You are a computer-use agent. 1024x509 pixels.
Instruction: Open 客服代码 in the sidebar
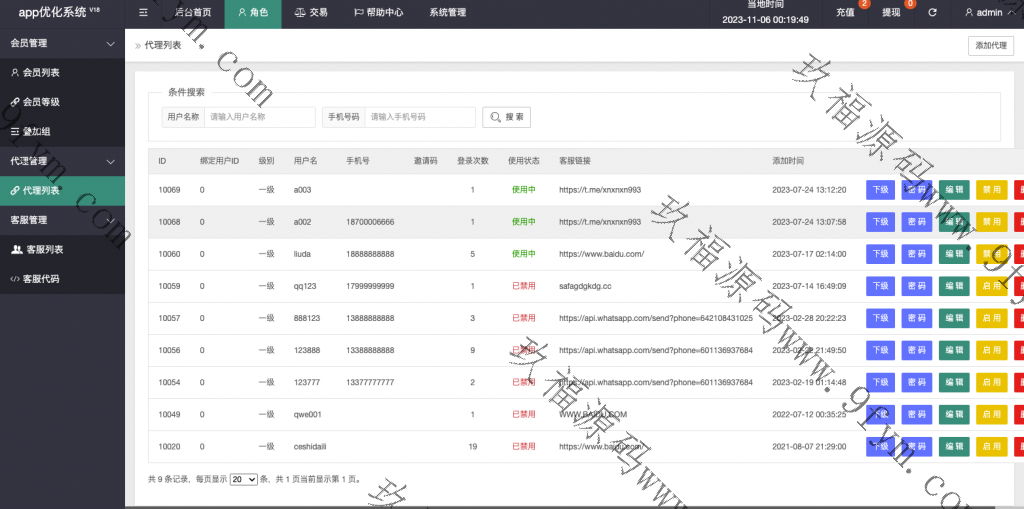click(x=40, y=278)
